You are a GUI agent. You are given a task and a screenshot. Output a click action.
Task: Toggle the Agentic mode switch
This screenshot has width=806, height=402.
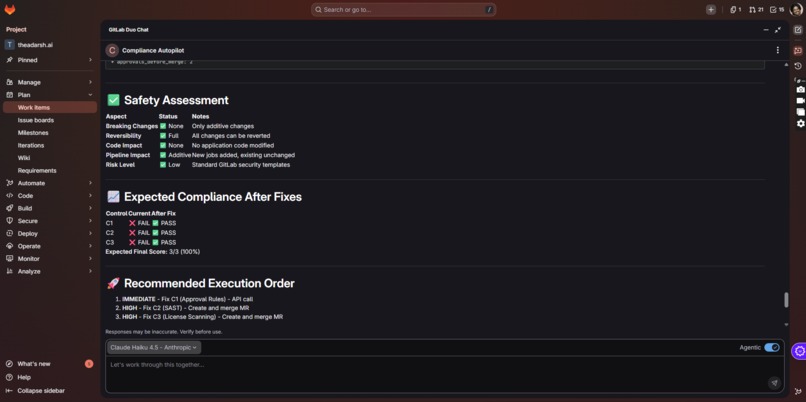point(772,348)
